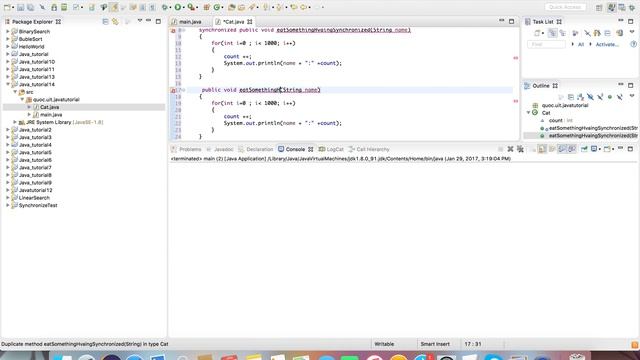This screenshot has height=360, width=640.
Task: Toggle Hide Non-Public Members green dot in Outline
Action: coord(610,97)
